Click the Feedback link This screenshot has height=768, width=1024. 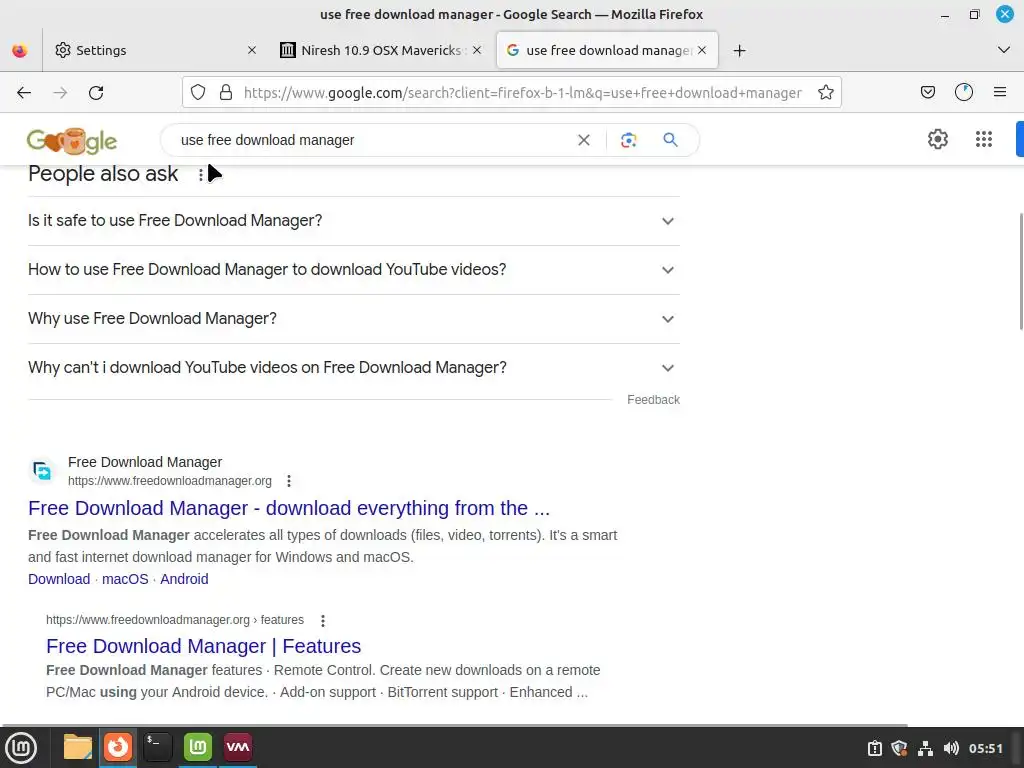pyautogui.click(x=653, y=400)
